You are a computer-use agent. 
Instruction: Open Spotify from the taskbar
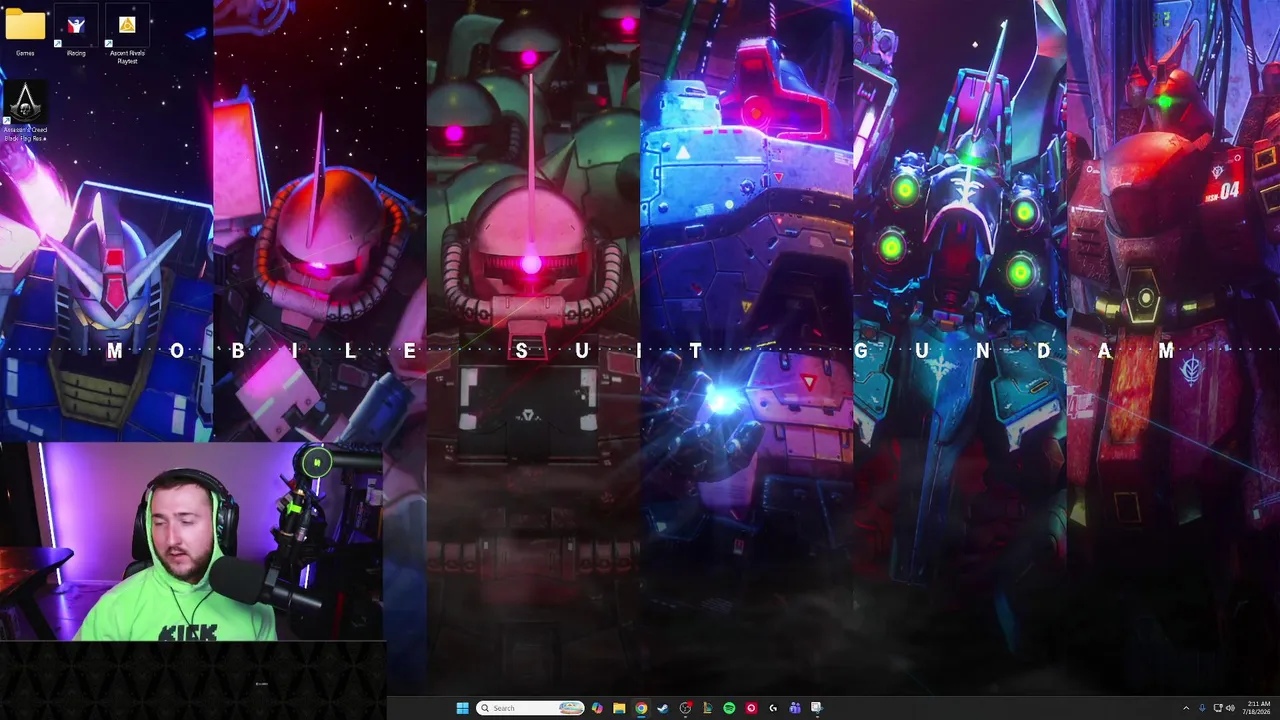729,708
